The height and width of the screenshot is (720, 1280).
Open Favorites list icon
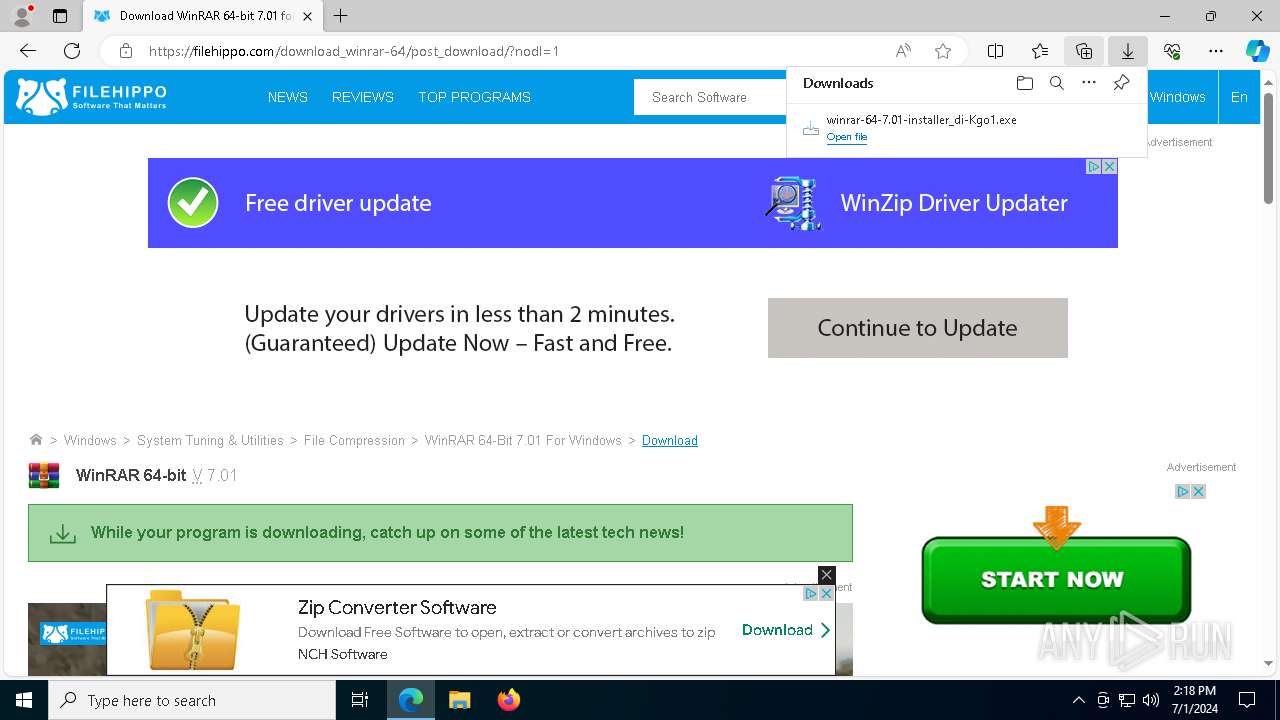point(1040,51)
